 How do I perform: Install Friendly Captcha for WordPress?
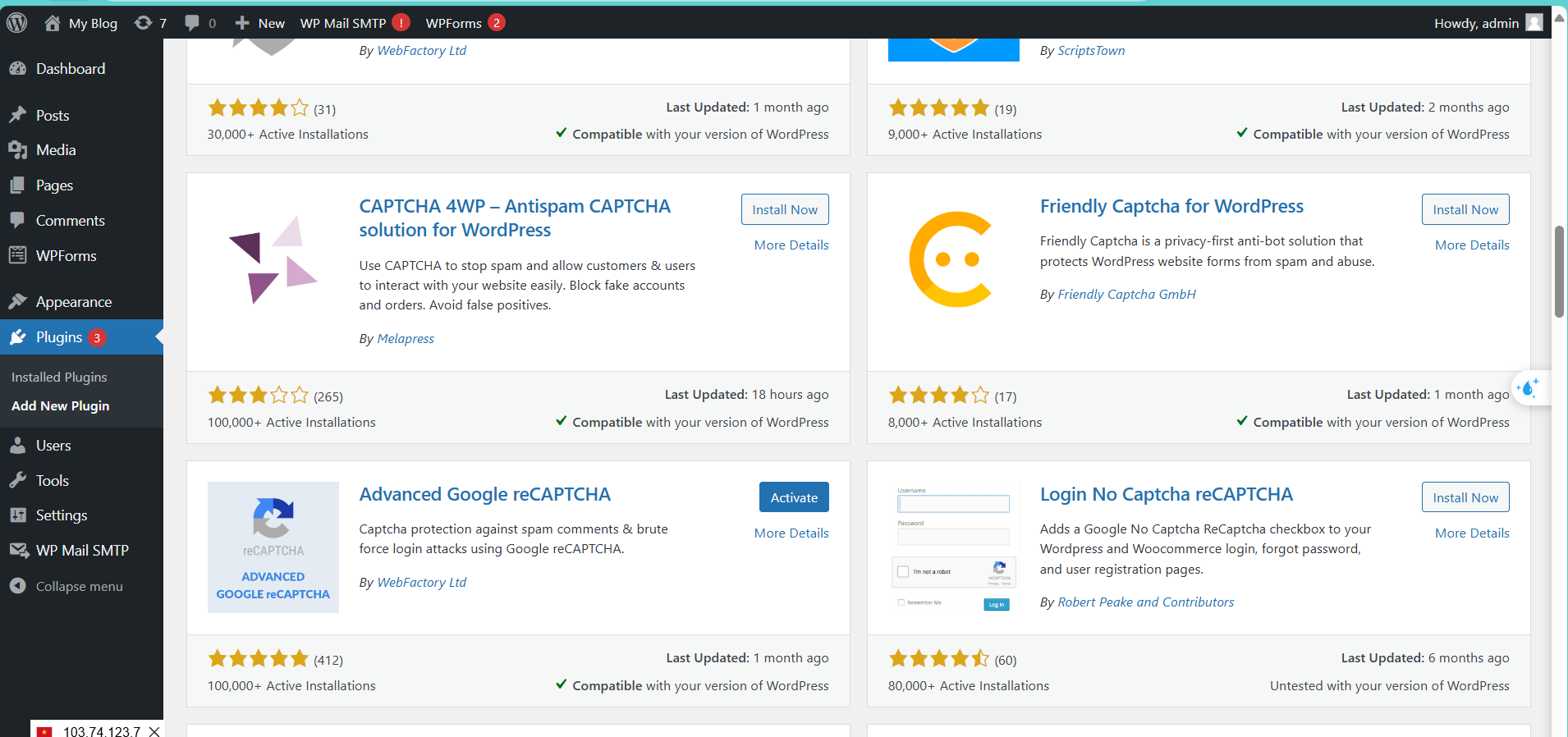[1465, 209]
